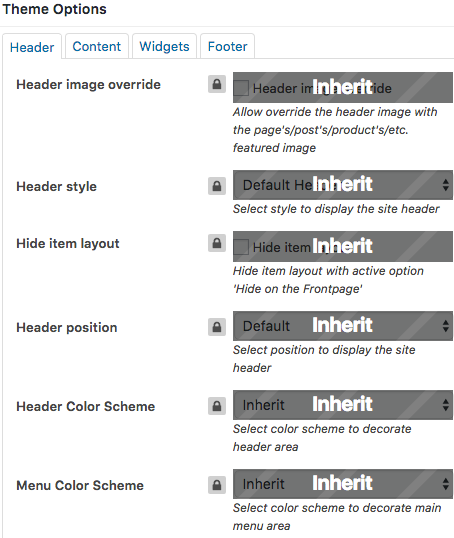Toggle the lock next to Hide item layout
This screenshot has width=454, height=538.
pyautogui.click(x=217, y=243)
